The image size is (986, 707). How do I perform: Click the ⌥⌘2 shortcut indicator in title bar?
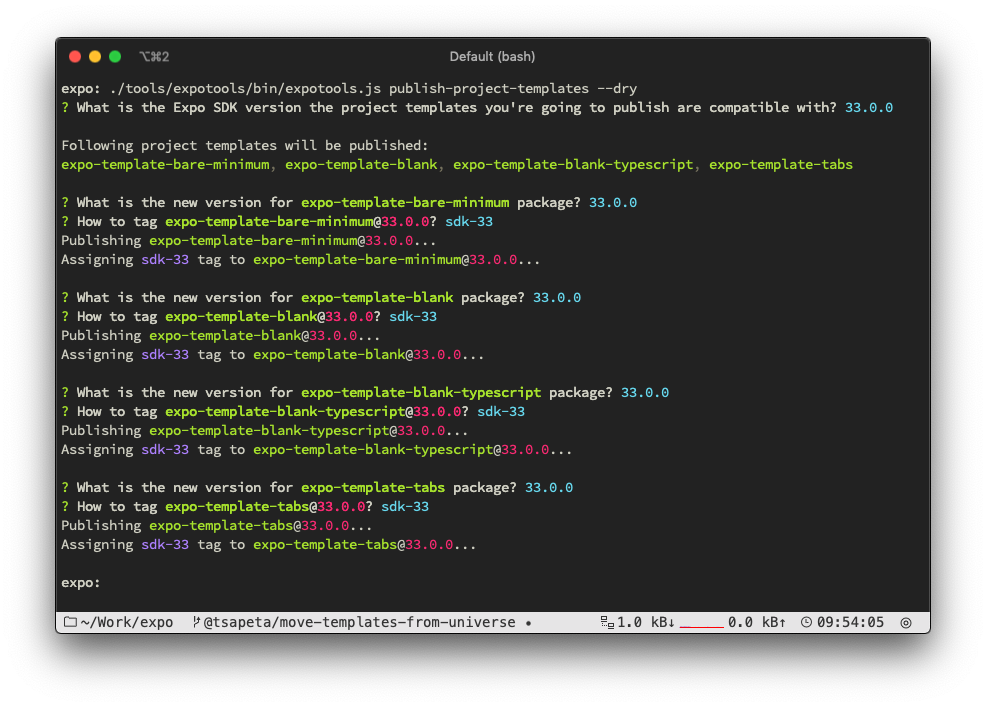155,57
